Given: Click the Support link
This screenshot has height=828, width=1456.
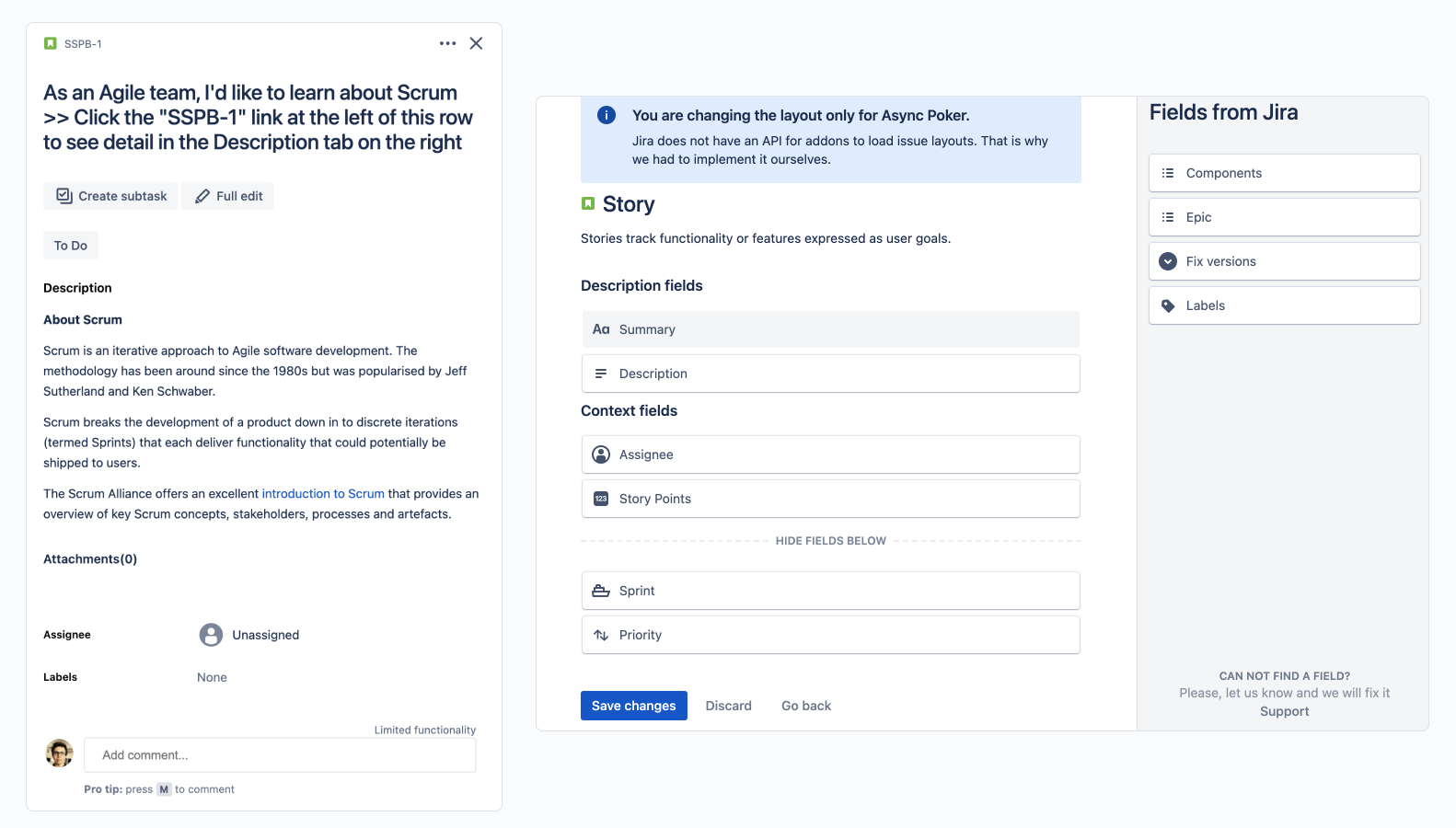Looking at the screenshot, I should [1284, 711].
